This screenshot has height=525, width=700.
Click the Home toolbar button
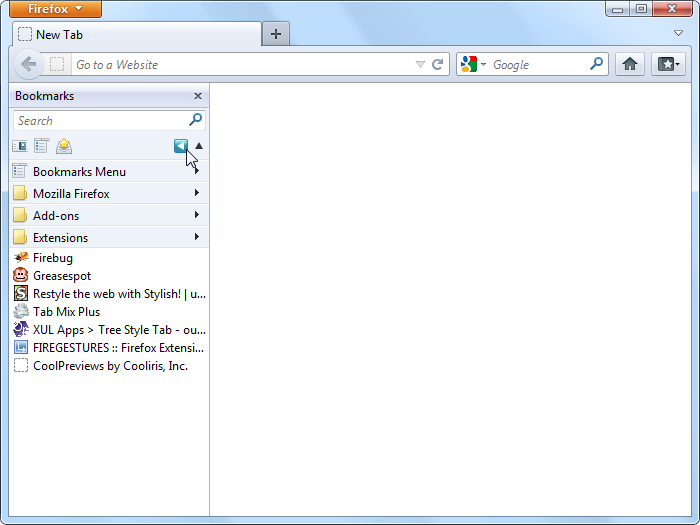pyautogui.click(x=629, y=64)
